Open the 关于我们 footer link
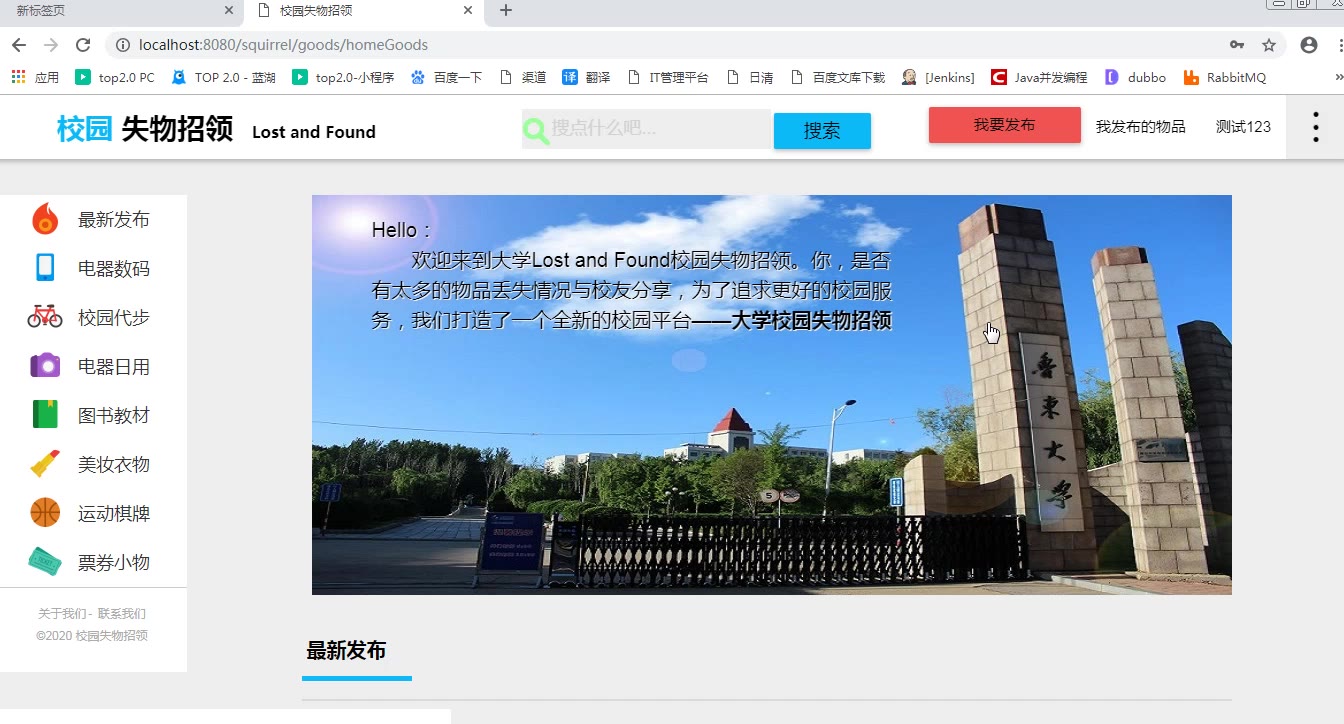 coord(63,614)
